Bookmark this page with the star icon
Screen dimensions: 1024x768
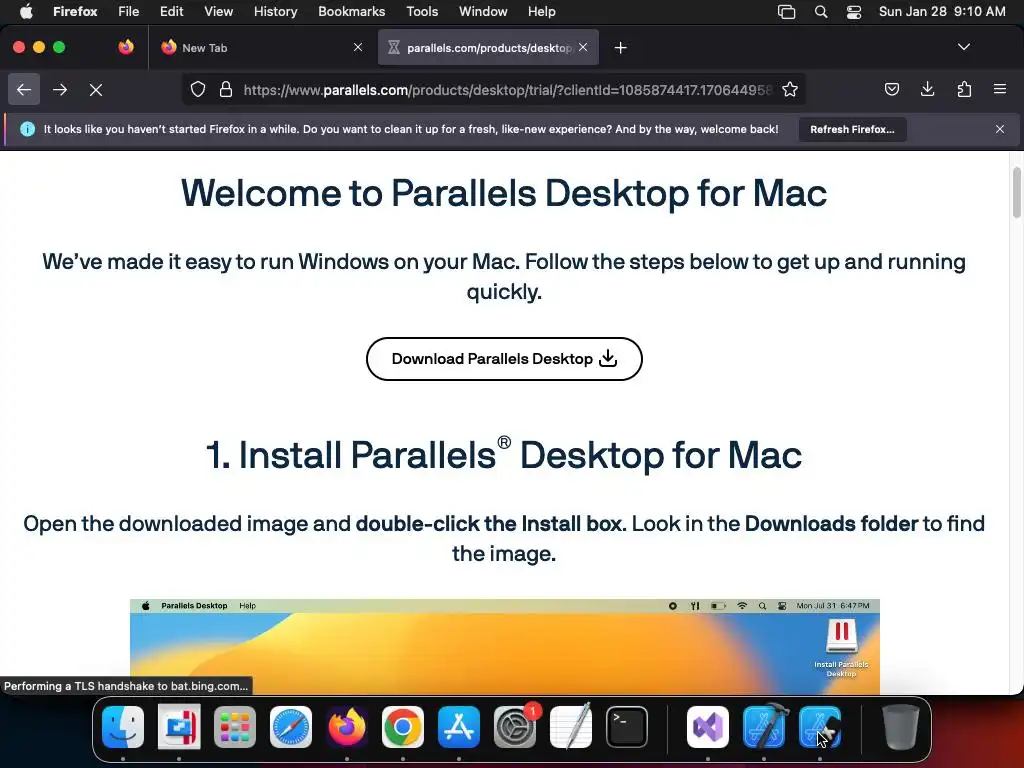790,89
